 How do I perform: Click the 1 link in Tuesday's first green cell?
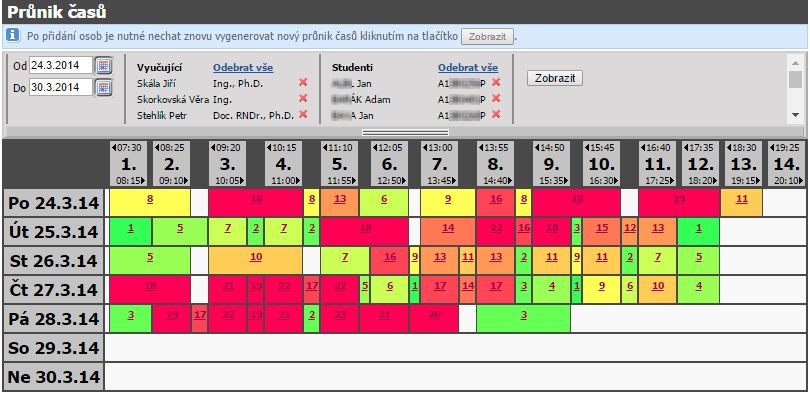click(131, 228)
